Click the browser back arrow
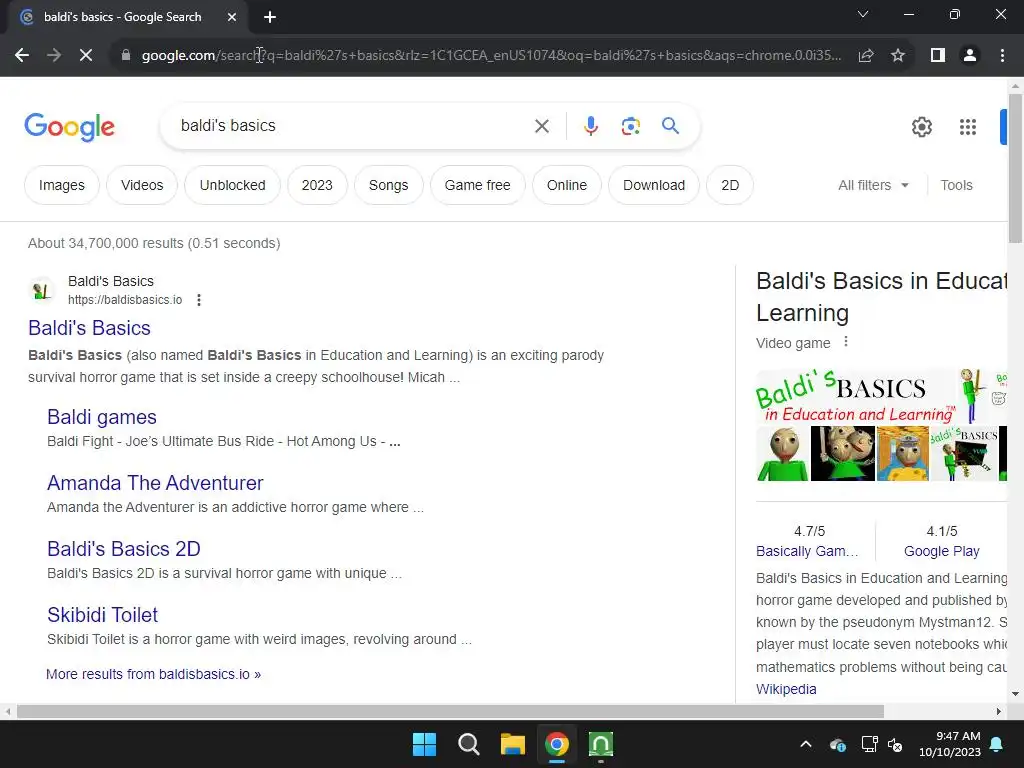 click(x=22, y=56)
